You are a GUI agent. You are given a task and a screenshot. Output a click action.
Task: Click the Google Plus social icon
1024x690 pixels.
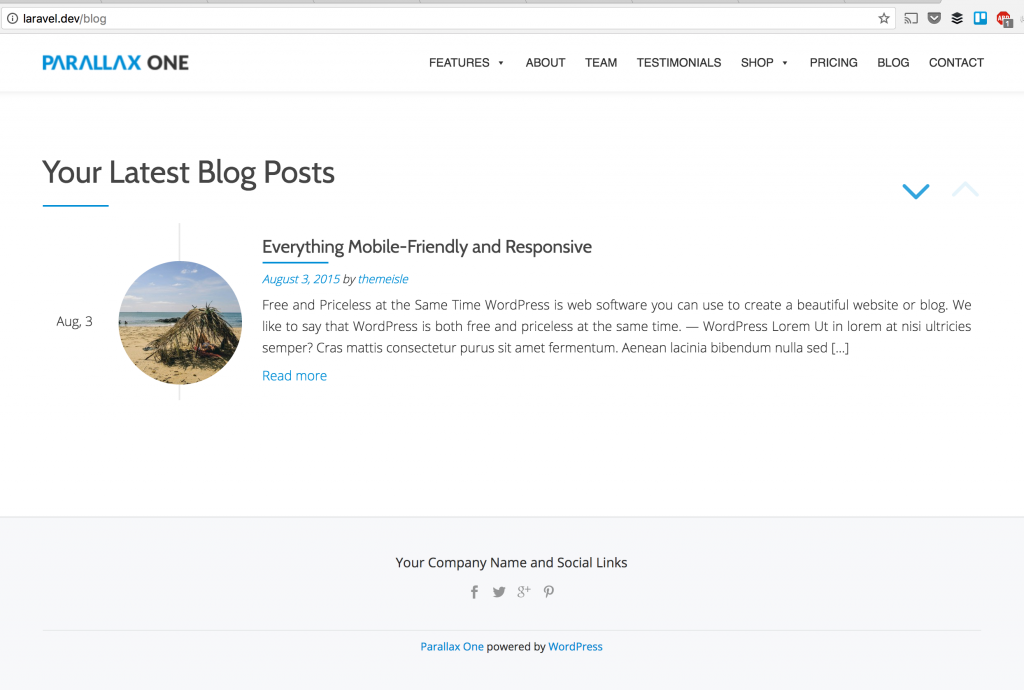(x=523, y=591)
